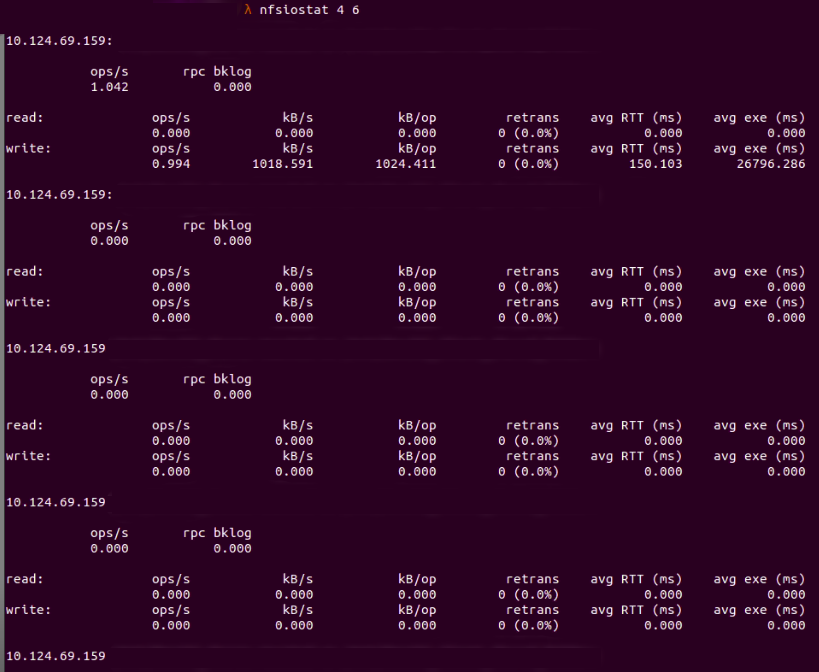Screen dimensions: 819x672
Task: Select the write kB/op value 1024.411
Action: [x=405, y=164]
